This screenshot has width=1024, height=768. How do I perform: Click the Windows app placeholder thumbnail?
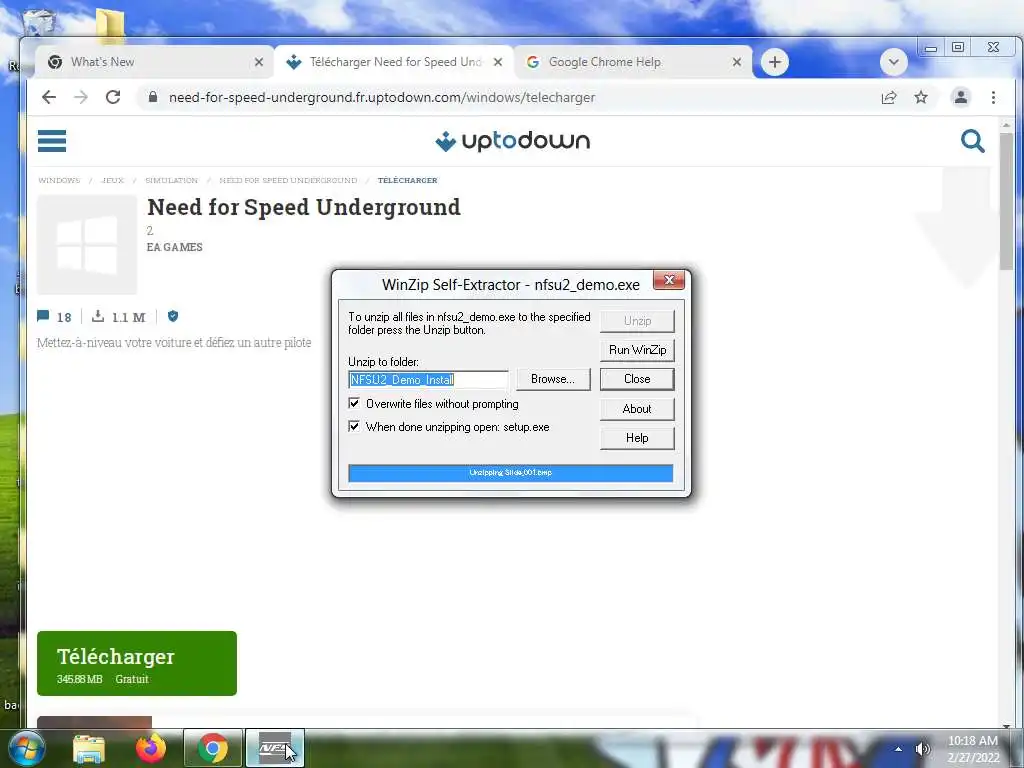pyautogui.click(x=87, y=244)
